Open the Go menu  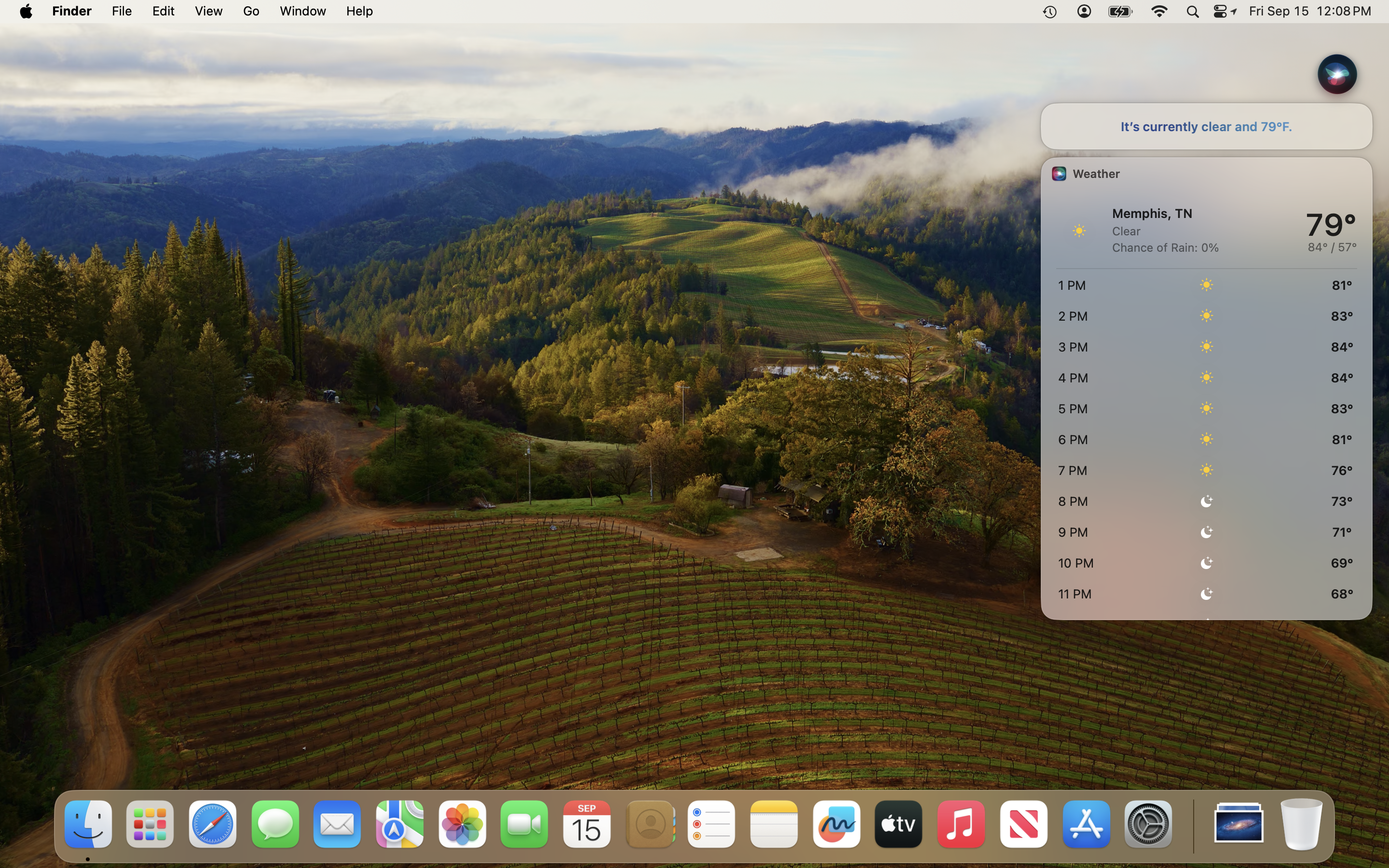point(251,12)
